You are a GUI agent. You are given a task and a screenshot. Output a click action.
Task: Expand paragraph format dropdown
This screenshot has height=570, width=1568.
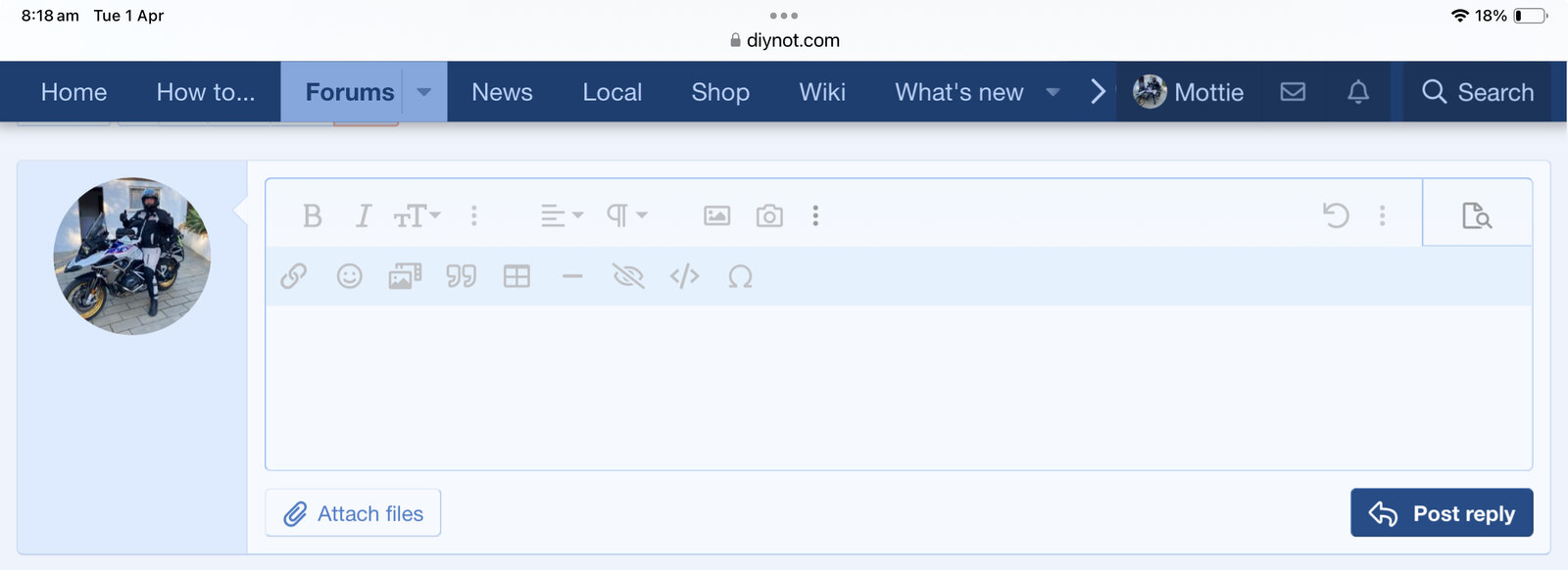(626, 215)
